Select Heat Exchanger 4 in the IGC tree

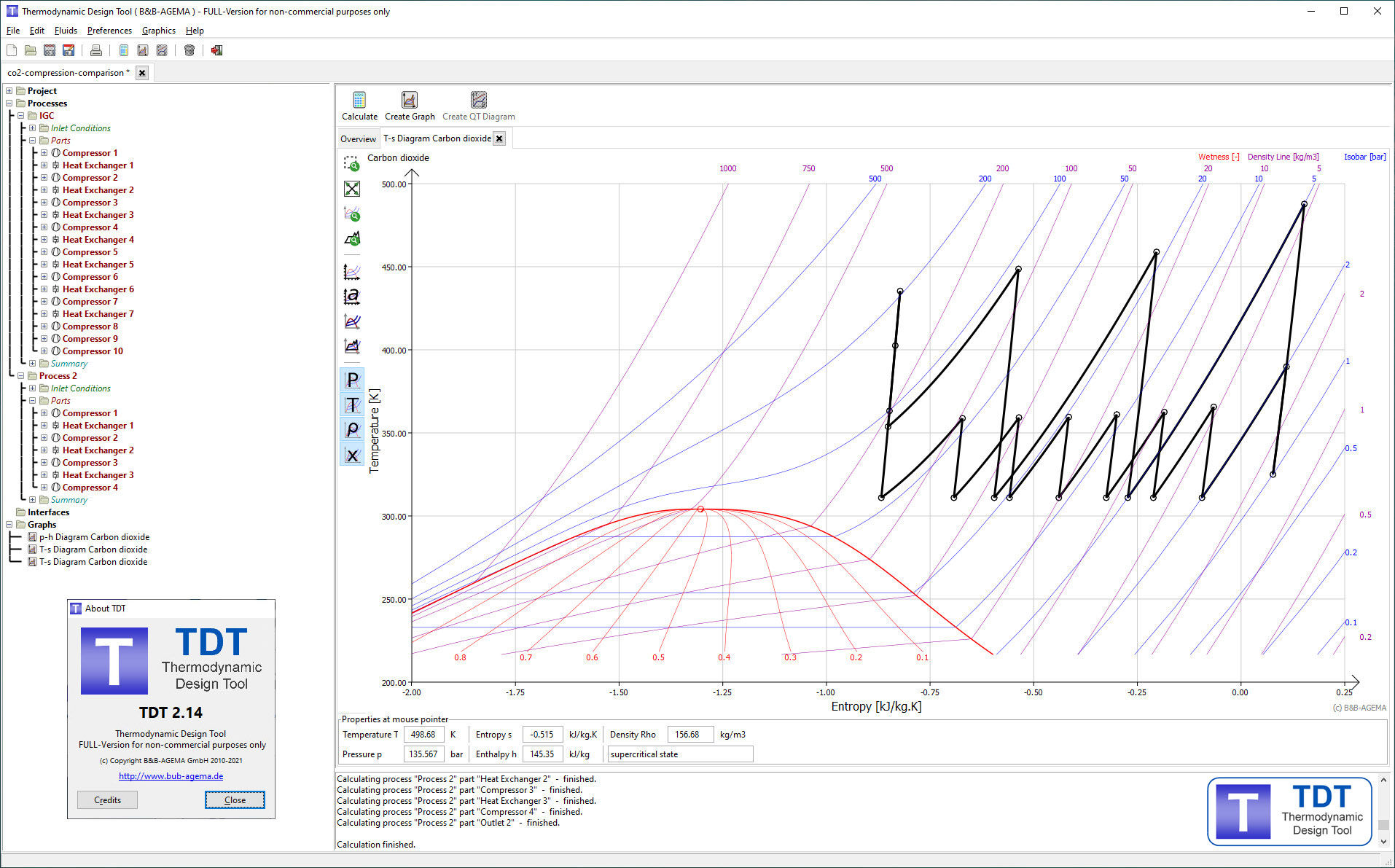point(98,239)
